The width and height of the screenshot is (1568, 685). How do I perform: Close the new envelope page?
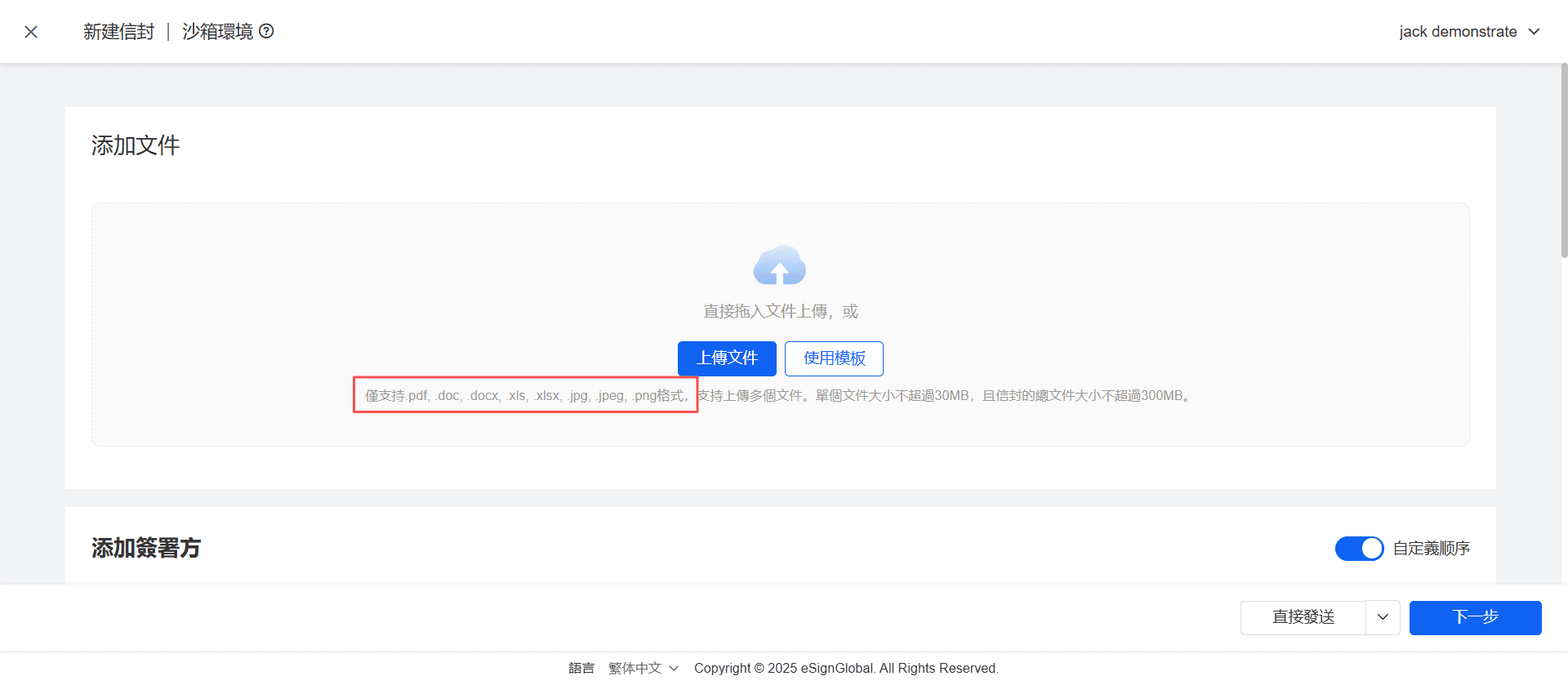[31, 32]
